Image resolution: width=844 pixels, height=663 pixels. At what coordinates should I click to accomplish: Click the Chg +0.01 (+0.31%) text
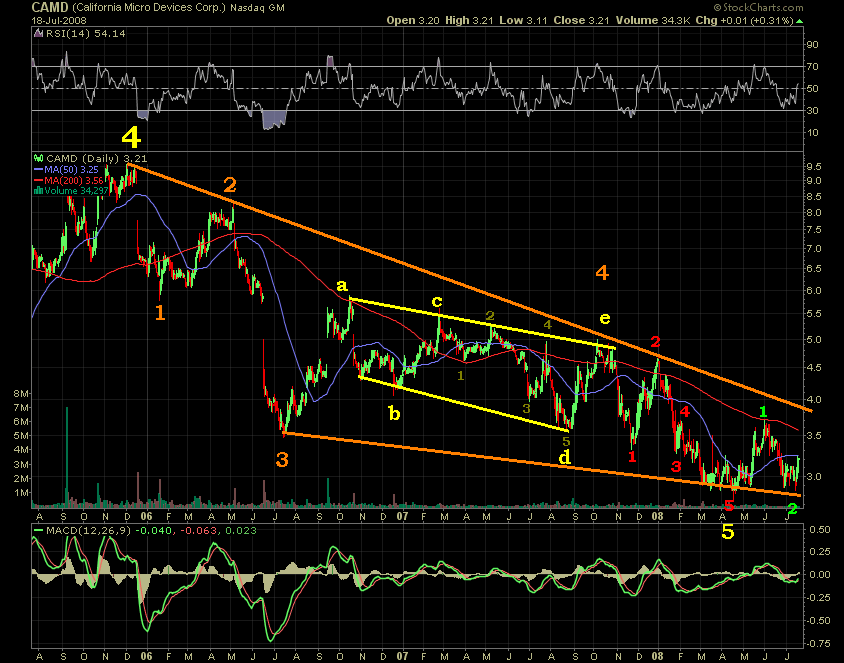pos(744,20)
